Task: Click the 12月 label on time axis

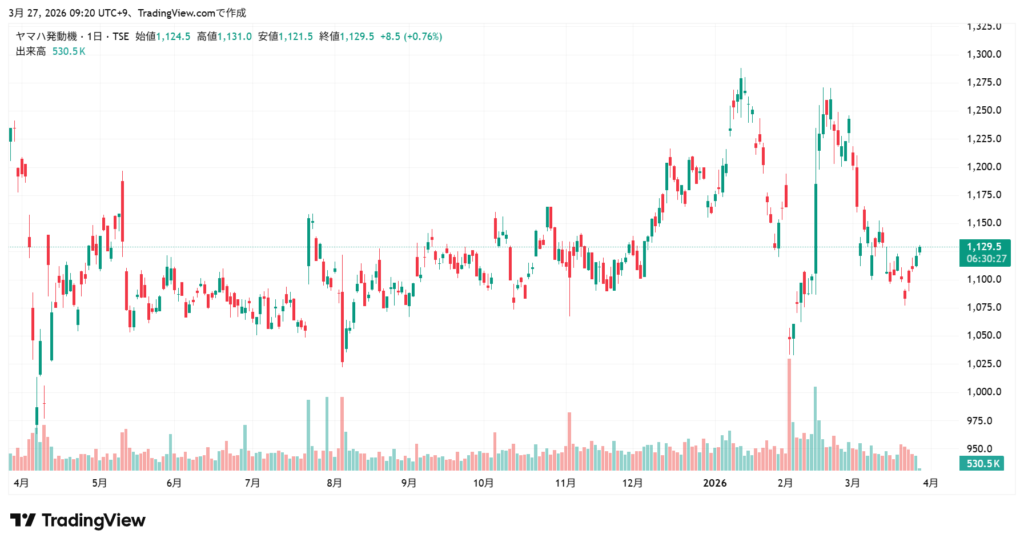Action: (x=631, y=483)
